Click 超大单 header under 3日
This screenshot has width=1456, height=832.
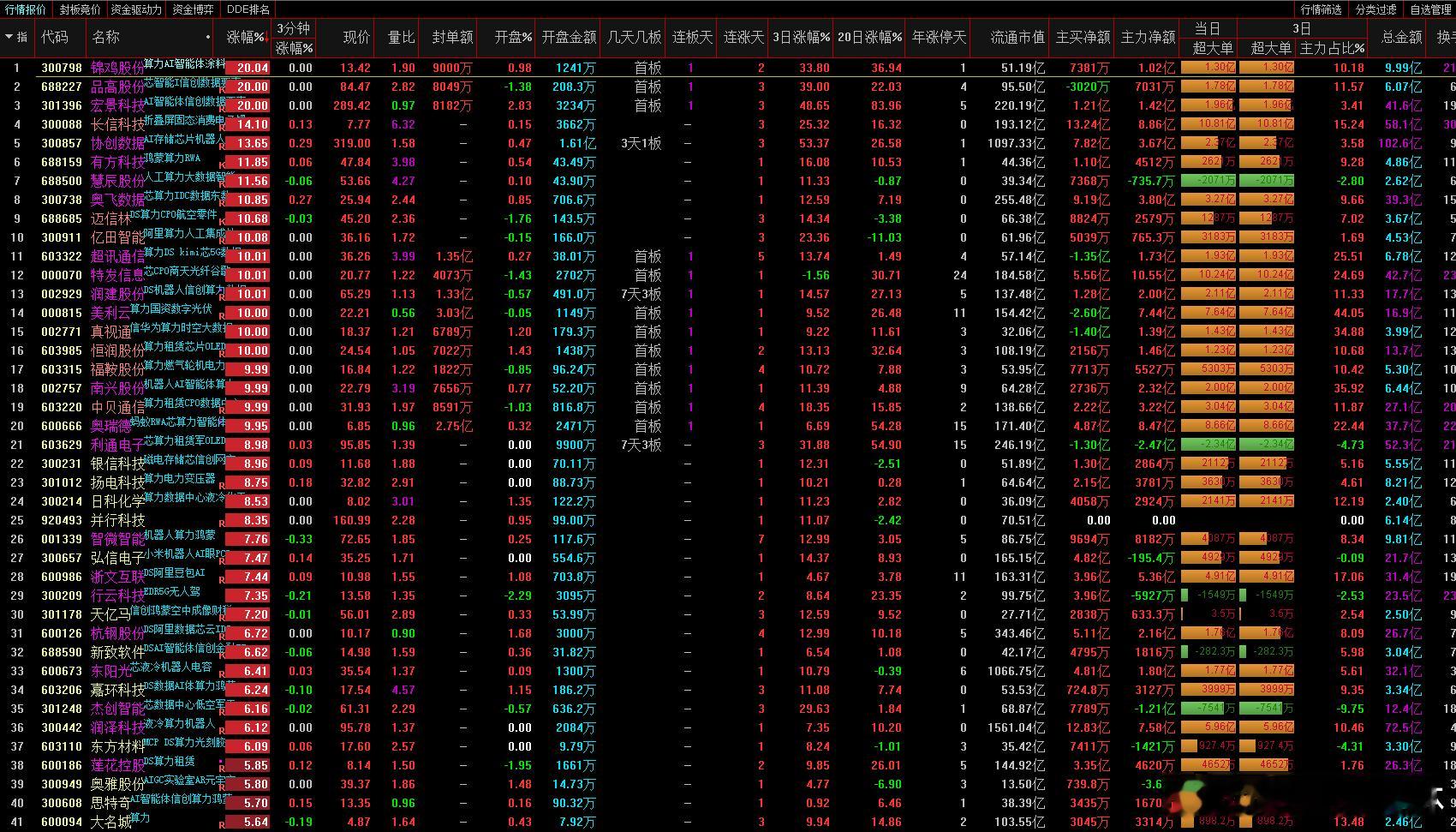pyautogui.click(x=1271, y=49)
